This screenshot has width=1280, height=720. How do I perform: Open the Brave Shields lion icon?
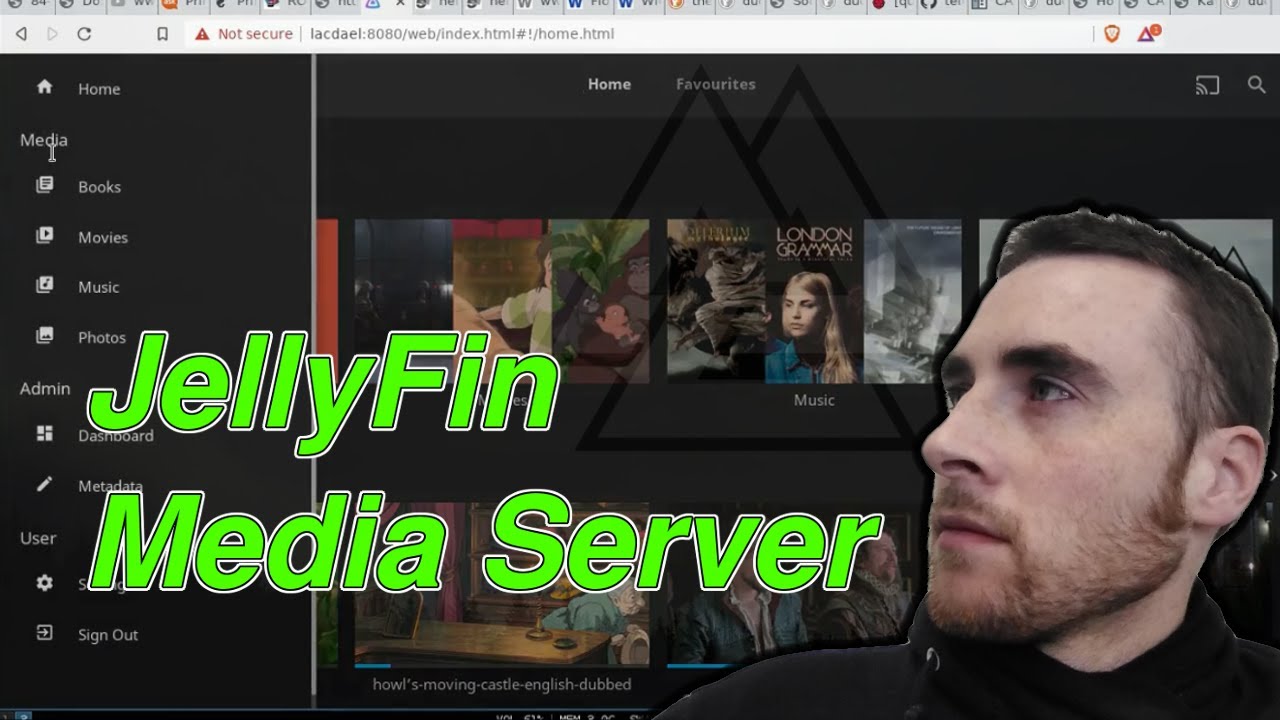(1112, 34)
